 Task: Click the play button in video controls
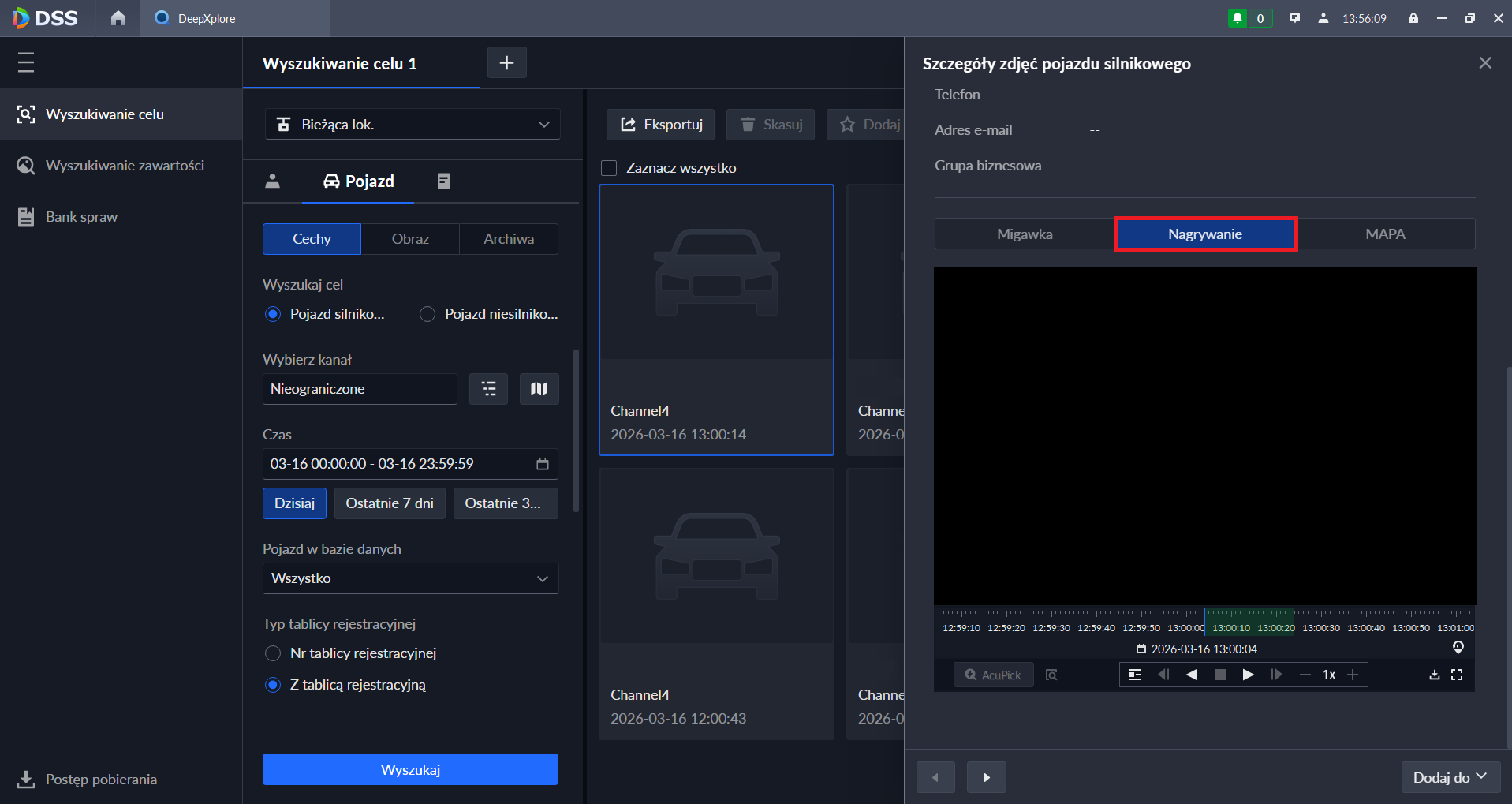click(x=1248, y=675)
